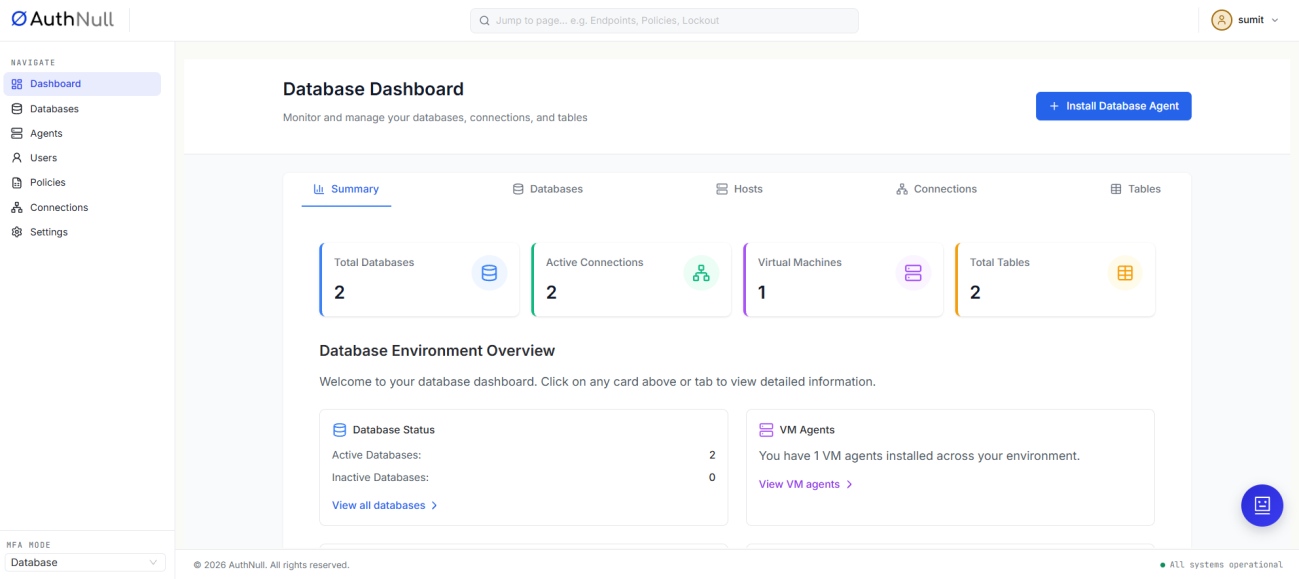Click the 2026 AuthNull copyright text
This screenshot has height=579, width=1299.
(271, 565)
